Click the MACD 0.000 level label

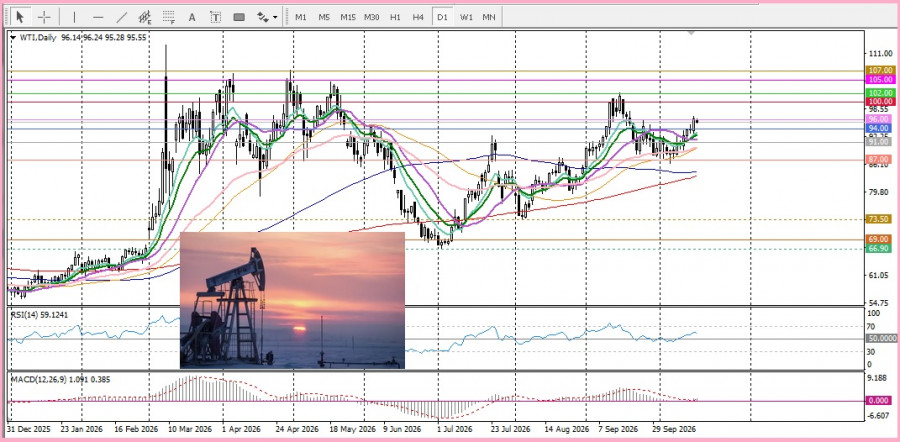click(880, 401)
